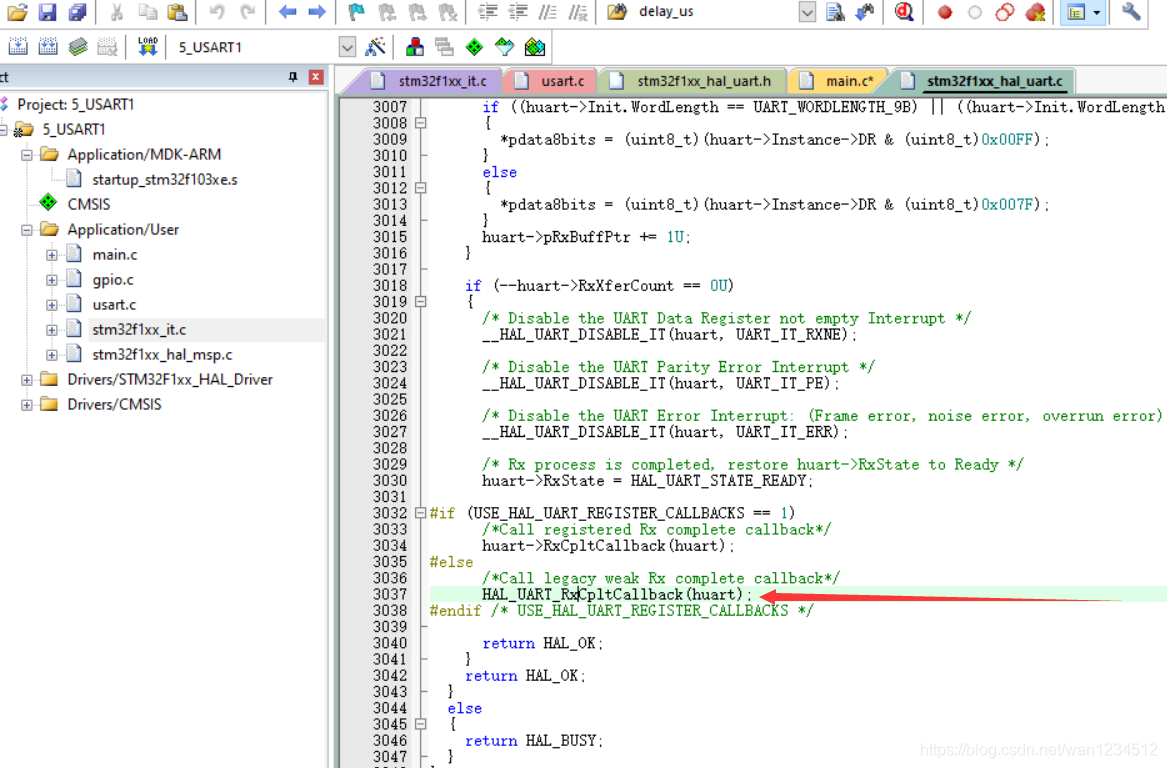Select startup_stm32f103xe.s in project tree
The image size is (1167, 768).
tap(164, 180)
